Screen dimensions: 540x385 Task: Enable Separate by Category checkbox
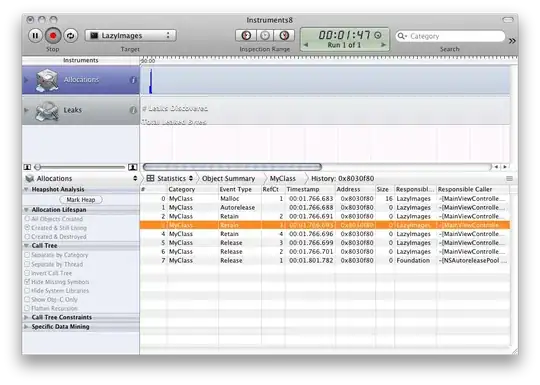[27, 255]
